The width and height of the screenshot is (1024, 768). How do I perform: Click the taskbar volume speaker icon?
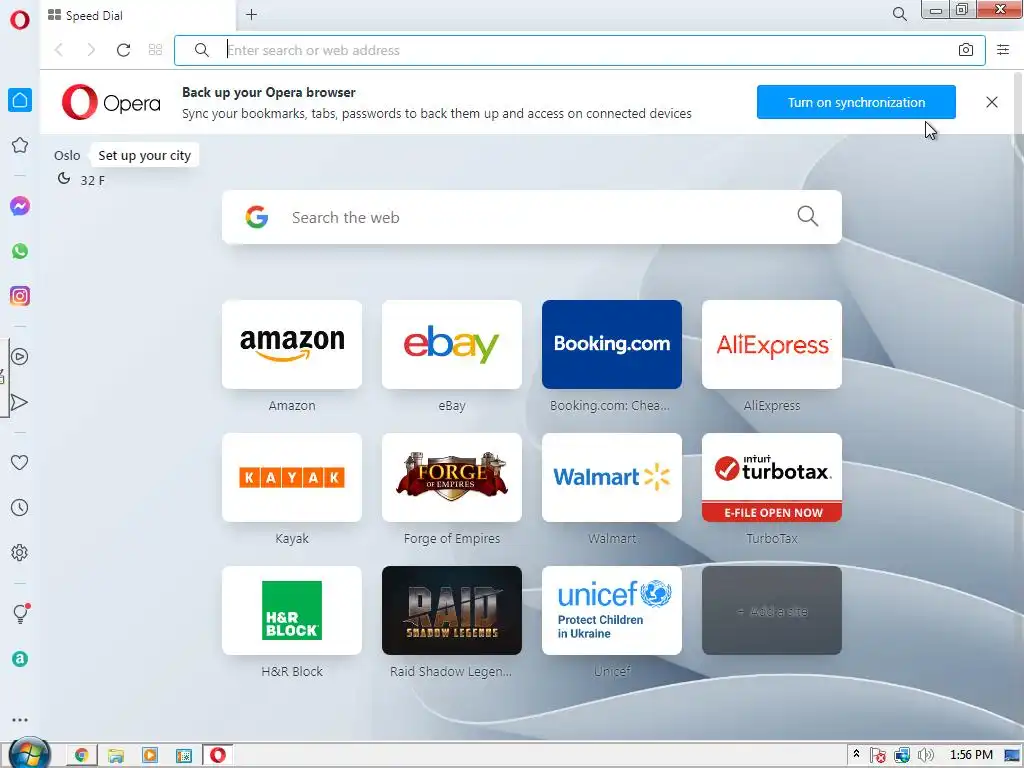(925, 756)
